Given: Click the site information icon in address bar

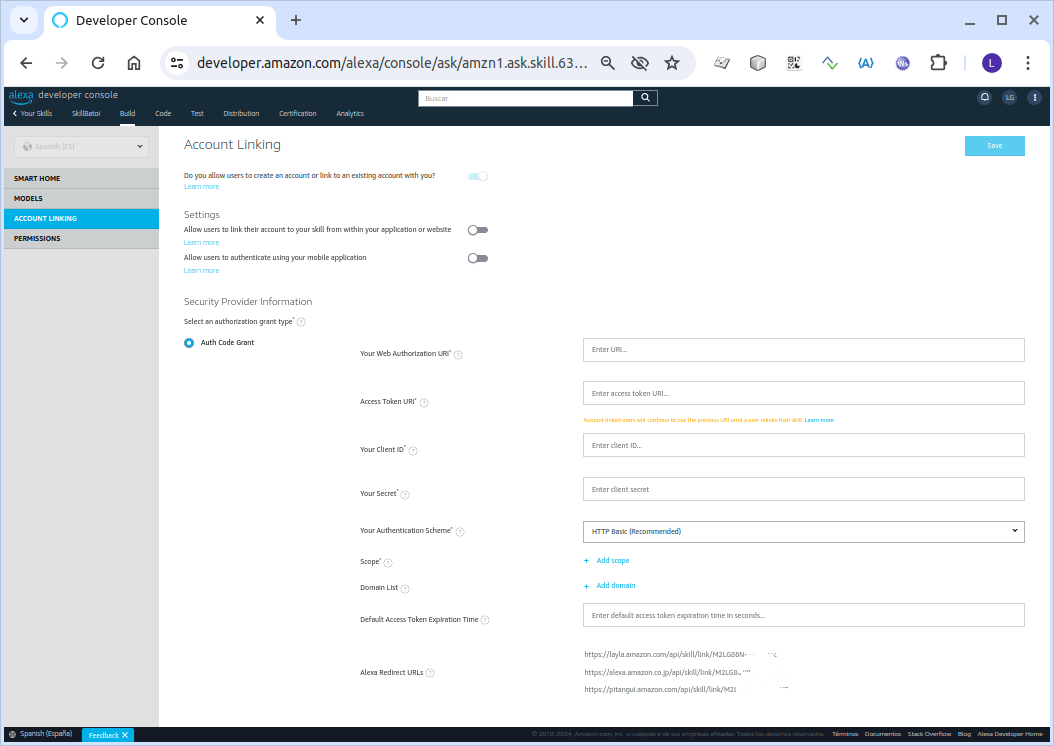Looking at the screenshot, I should pyautogui.click(x=177, y=63).
